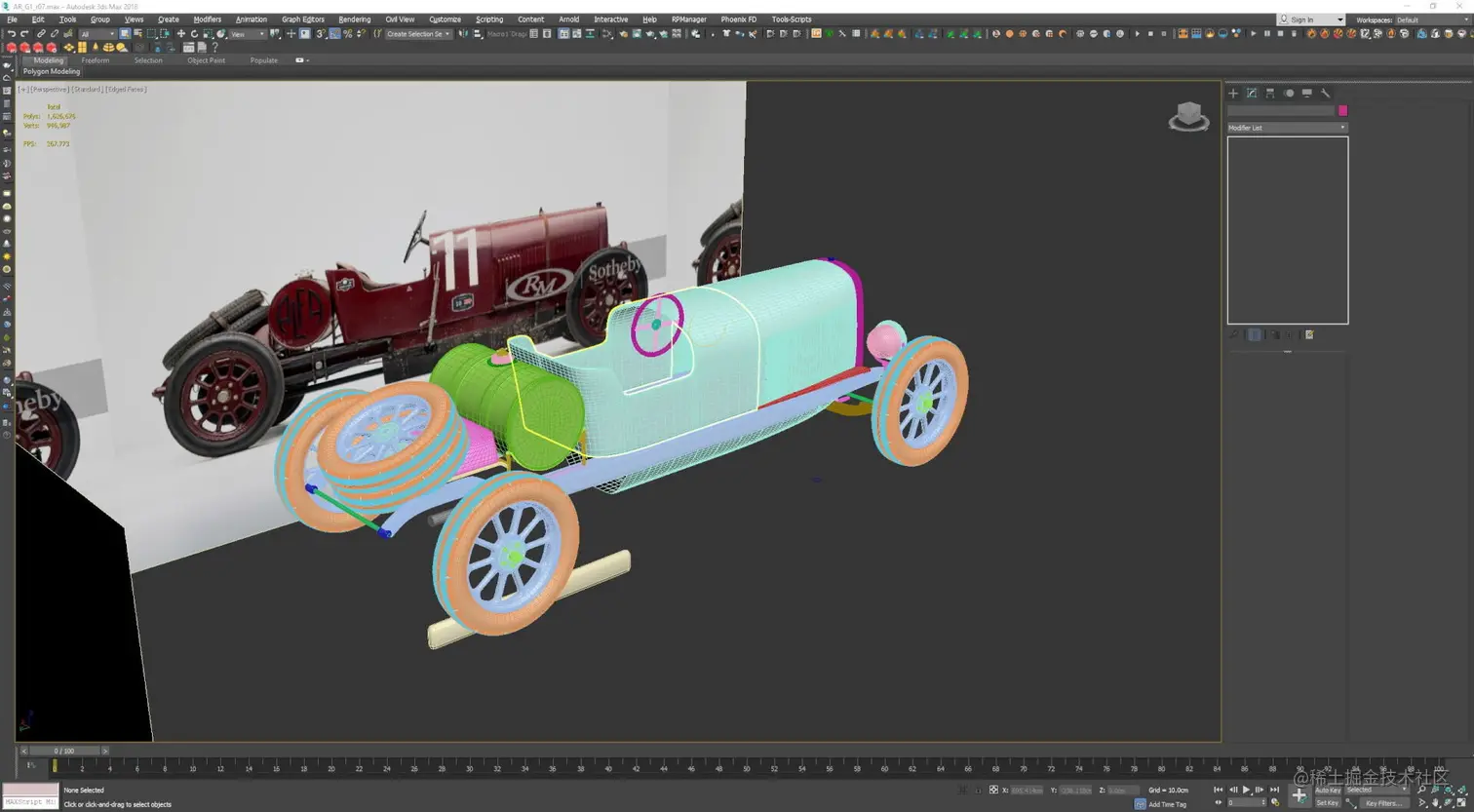1474x812 pixels.
Task: Expand the Modifier List dropdown
Action: 1287,128
